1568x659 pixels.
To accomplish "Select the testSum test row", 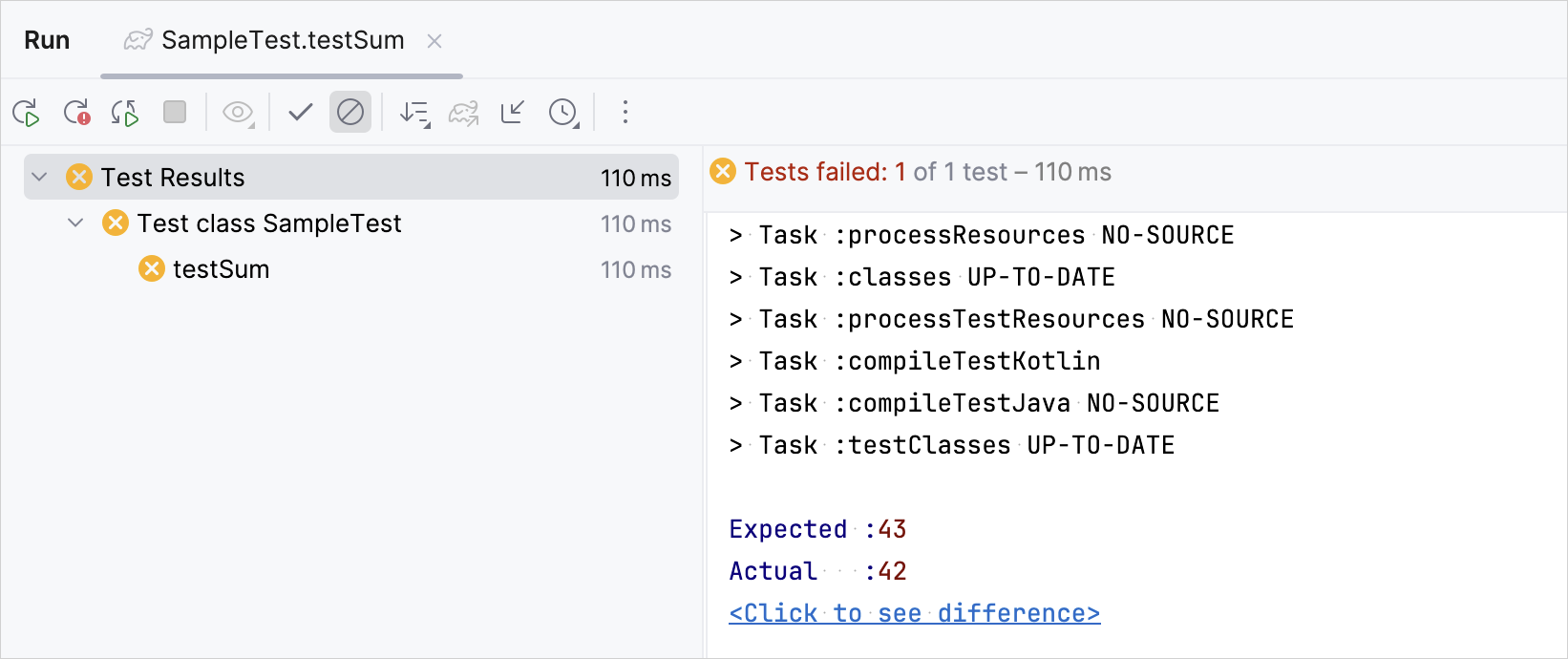I will (351, 268).
